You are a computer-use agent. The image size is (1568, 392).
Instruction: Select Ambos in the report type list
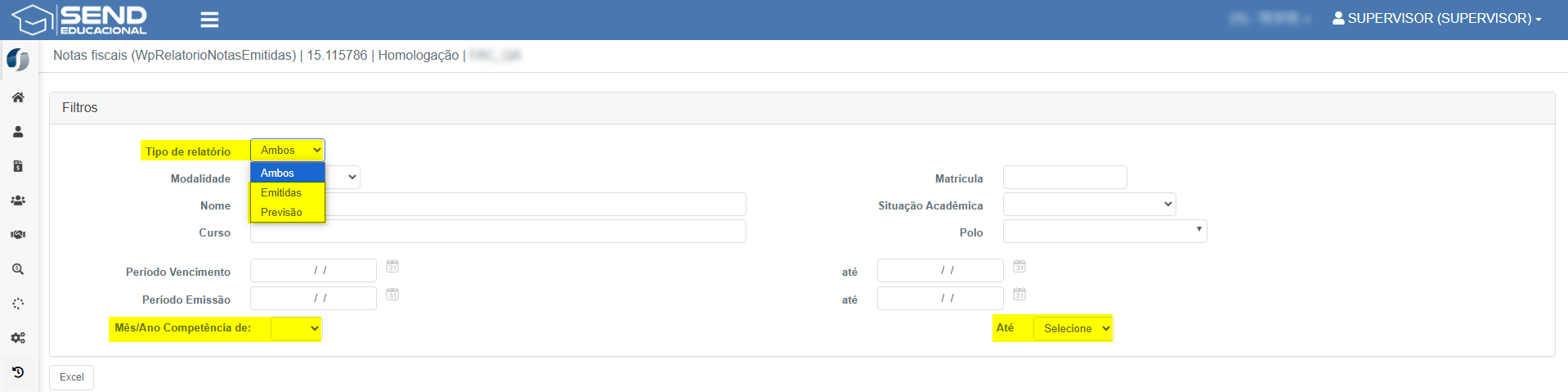[288, 173]
